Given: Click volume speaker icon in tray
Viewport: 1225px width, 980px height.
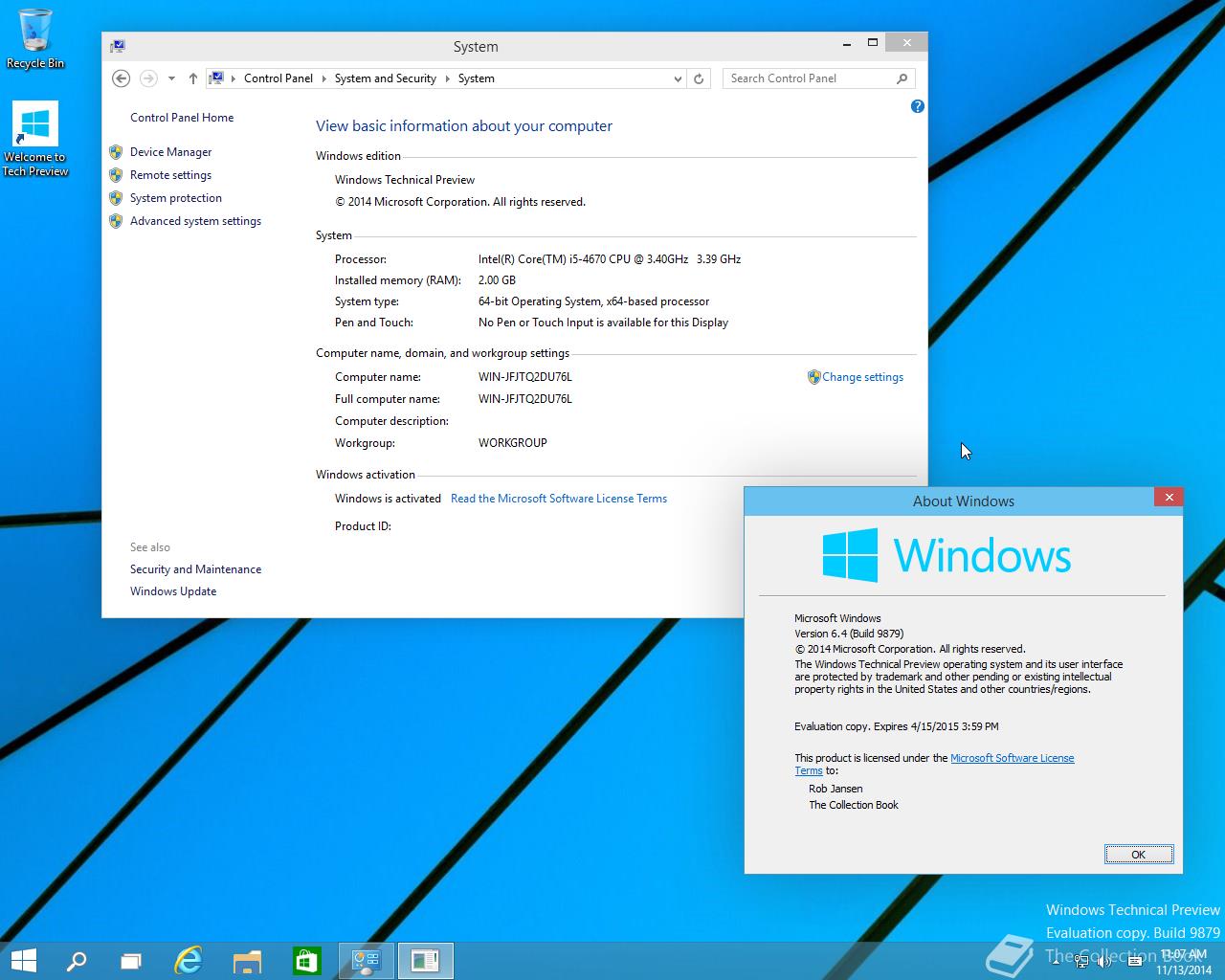Looking at the screenshot, I should tap(1104, 961).
